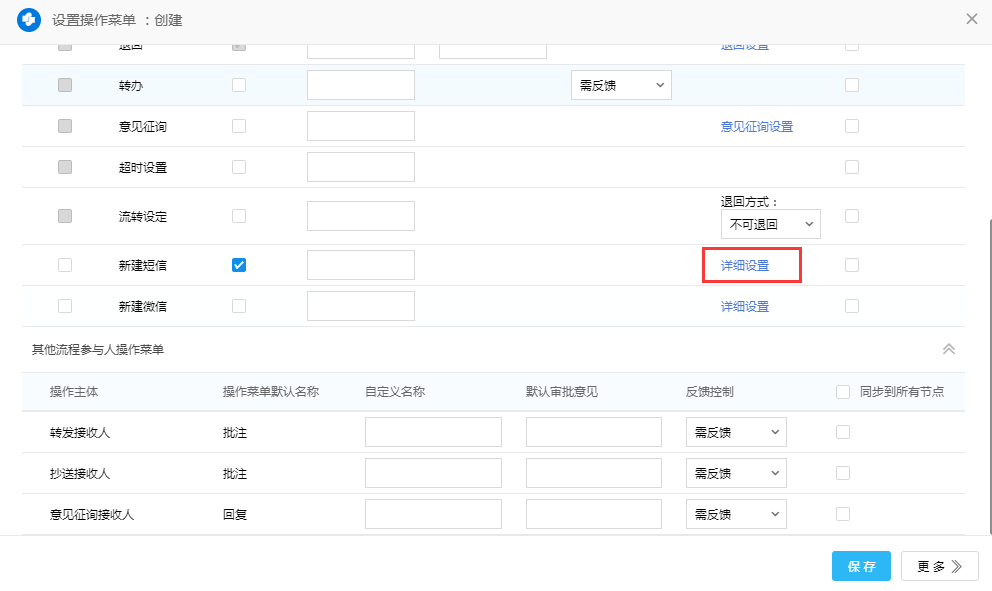The image size is (992, 591).
Task: Click the 默认审批意见 field for 意见征询接收人
Action: 593,514
